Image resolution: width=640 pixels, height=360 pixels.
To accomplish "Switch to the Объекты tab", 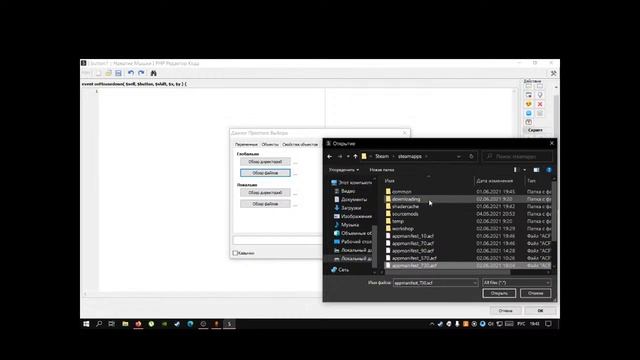I will coord(270,144).
